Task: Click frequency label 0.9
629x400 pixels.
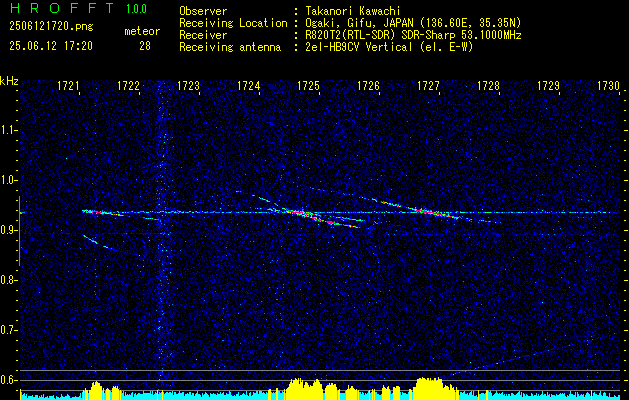Action: click(x=8, y=230)
